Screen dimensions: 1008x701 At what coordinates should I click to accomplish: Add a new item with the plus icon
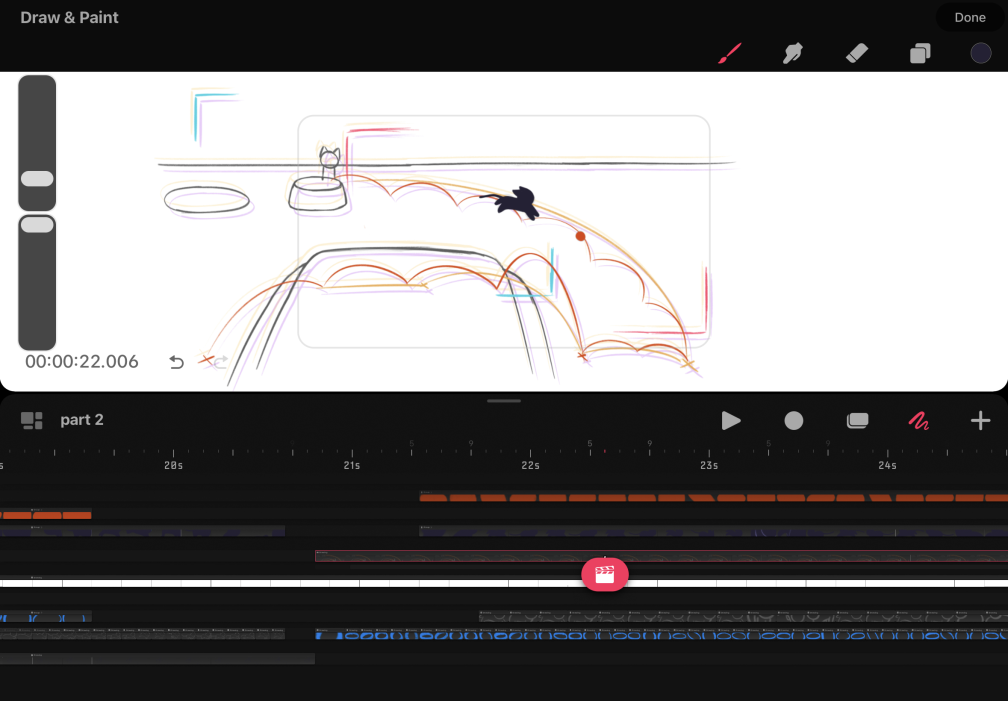click(980, 421)
